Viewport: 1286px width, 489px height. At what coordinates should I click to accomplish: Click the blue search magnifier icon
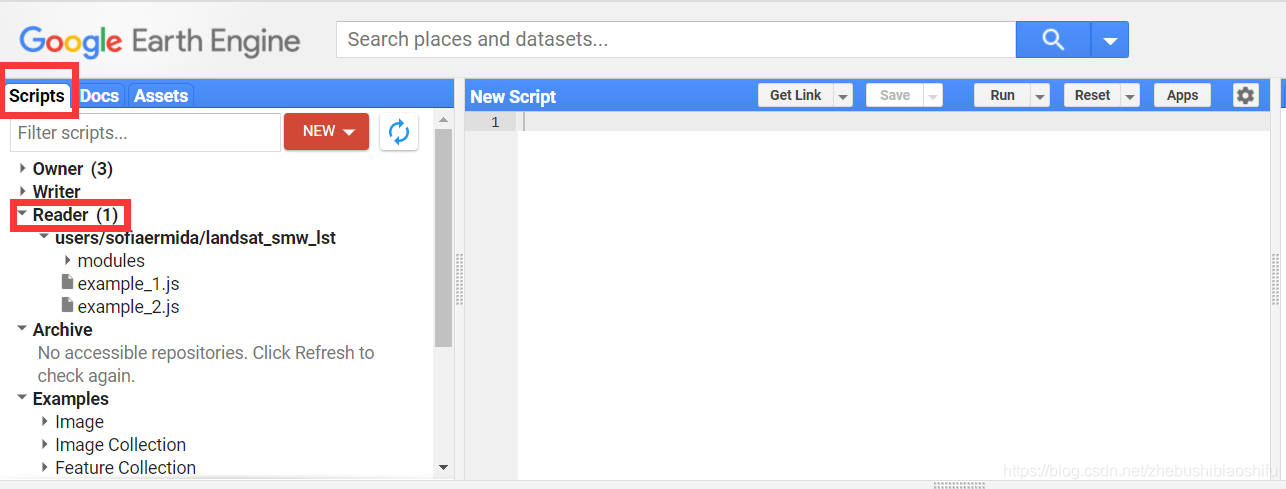coord(1053,40)
